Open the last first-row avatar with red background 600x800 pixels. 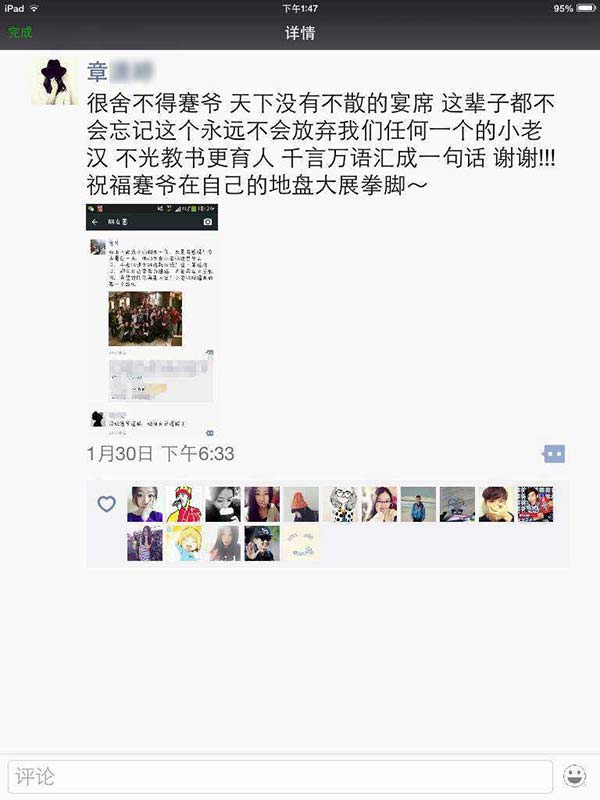pyautogui.click(x=536, y=504)
